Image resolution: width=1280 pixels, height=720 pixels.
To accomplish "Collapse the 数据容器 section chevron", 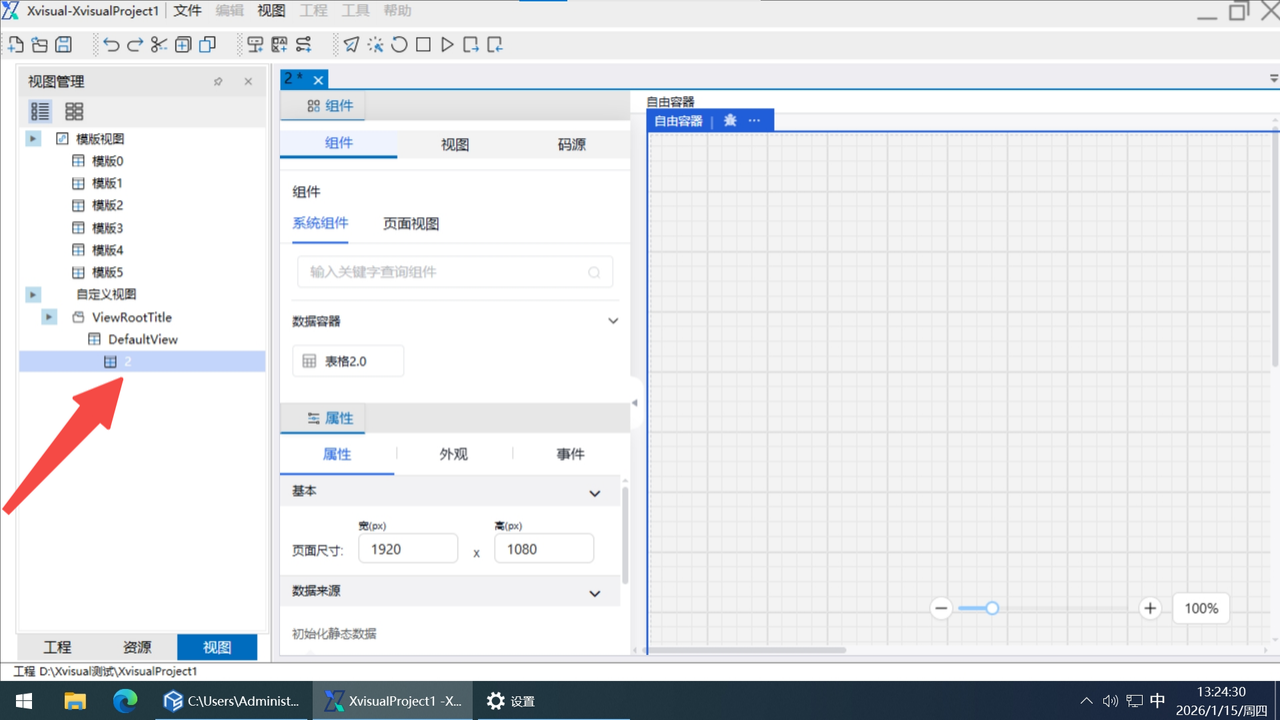I will coord(613,321).
